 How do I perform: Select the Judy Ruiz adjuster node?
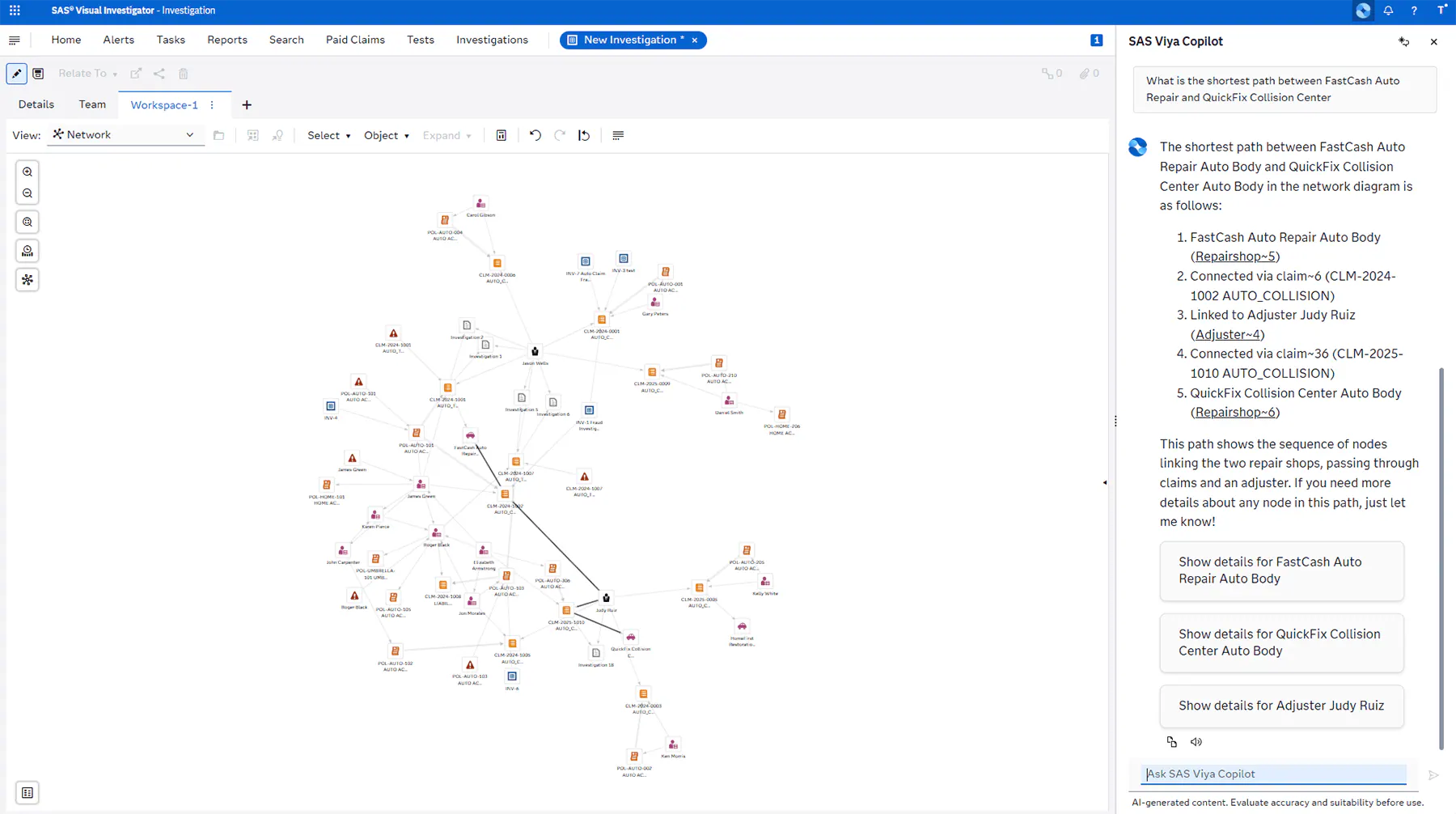(606, 598)
